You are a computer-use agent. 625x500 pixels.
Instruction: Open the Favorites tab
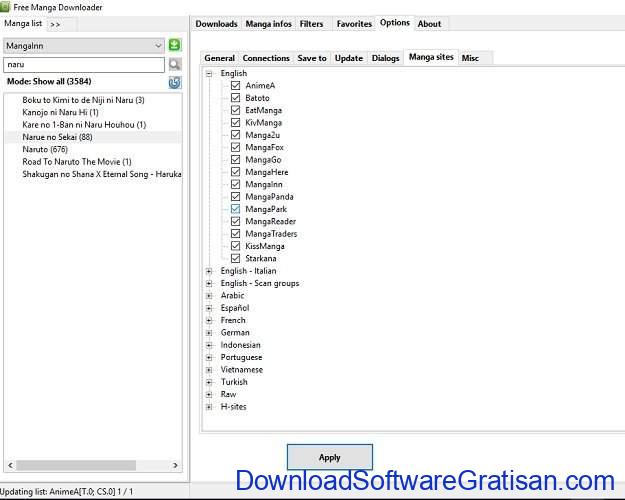354,24
